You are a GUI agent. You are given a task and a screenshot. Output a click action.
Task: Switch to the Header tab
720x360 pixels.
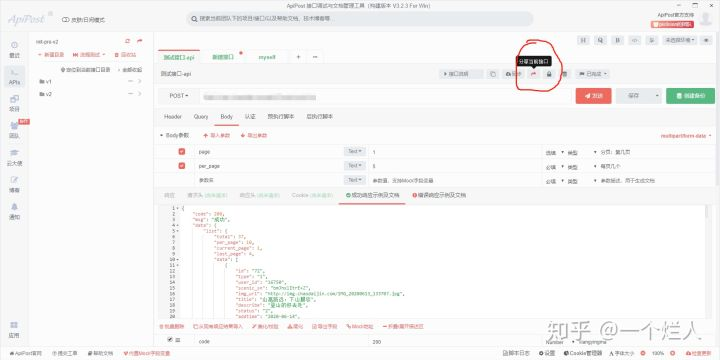tap(173, 117)
